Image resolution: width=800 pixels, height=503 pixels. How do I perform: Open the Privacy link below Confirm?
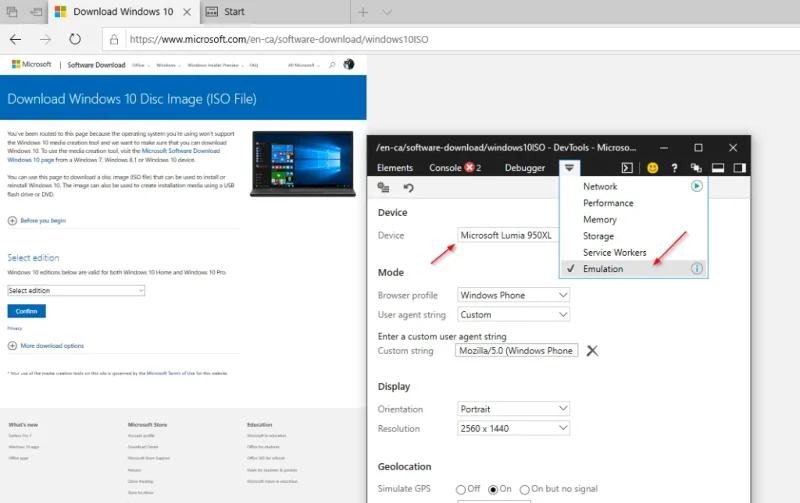tap(15, 328)
